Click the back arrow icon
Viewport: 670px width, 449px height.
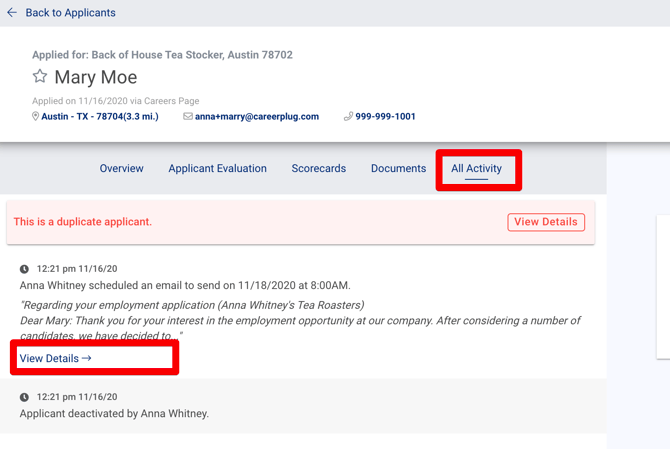12,13
